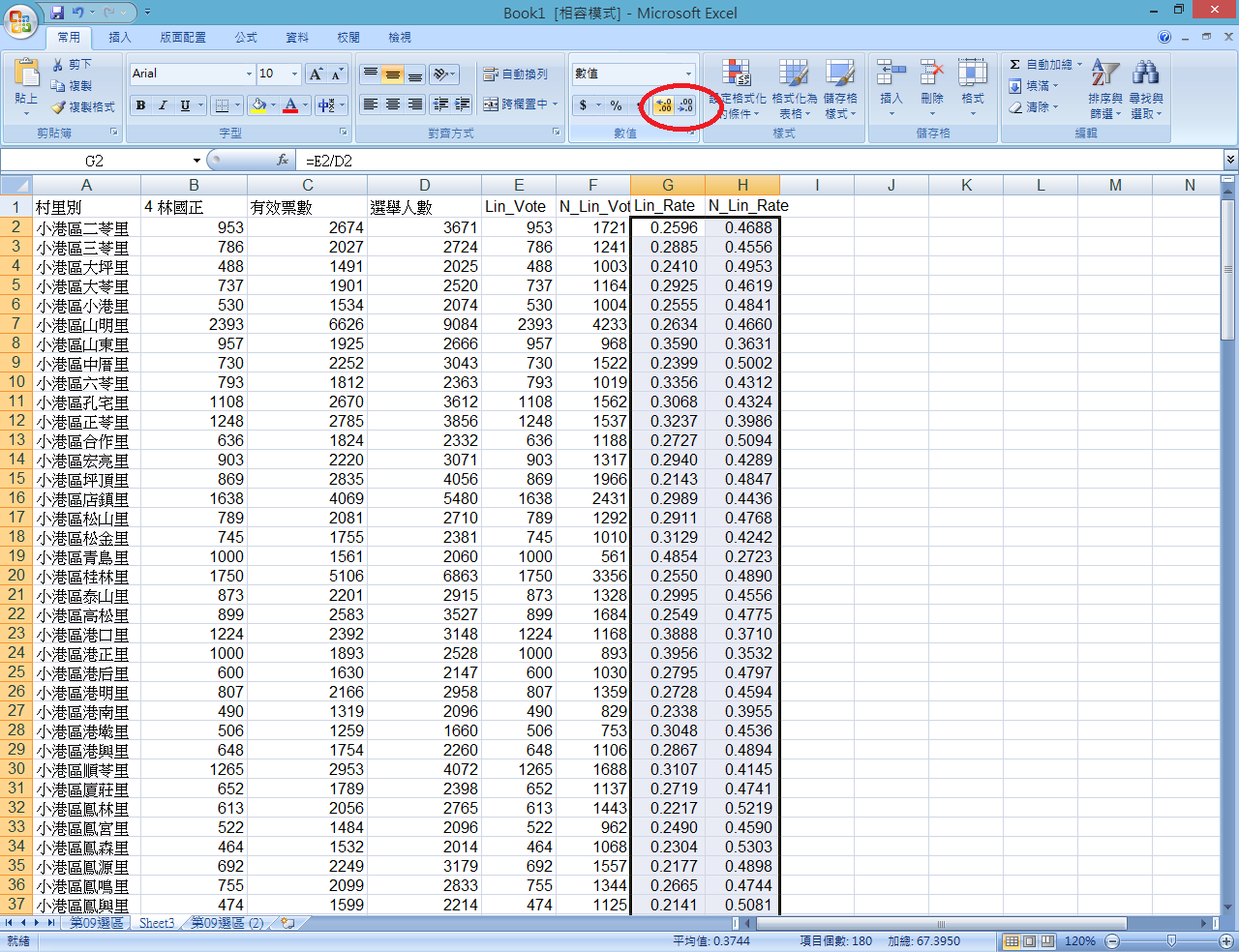Open the Arial font name dropdown
1239x952 pixels.
(x=249, y=74)
